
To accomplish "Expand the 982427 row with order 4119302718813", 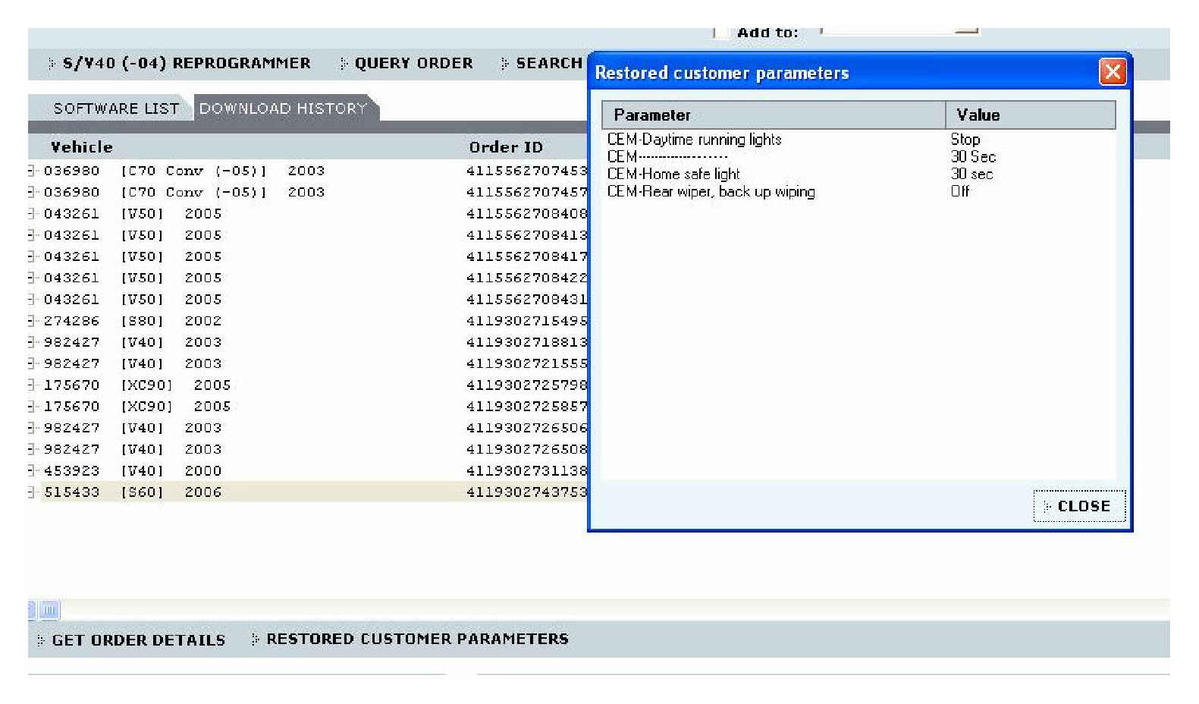I will [x=32, y=342].
